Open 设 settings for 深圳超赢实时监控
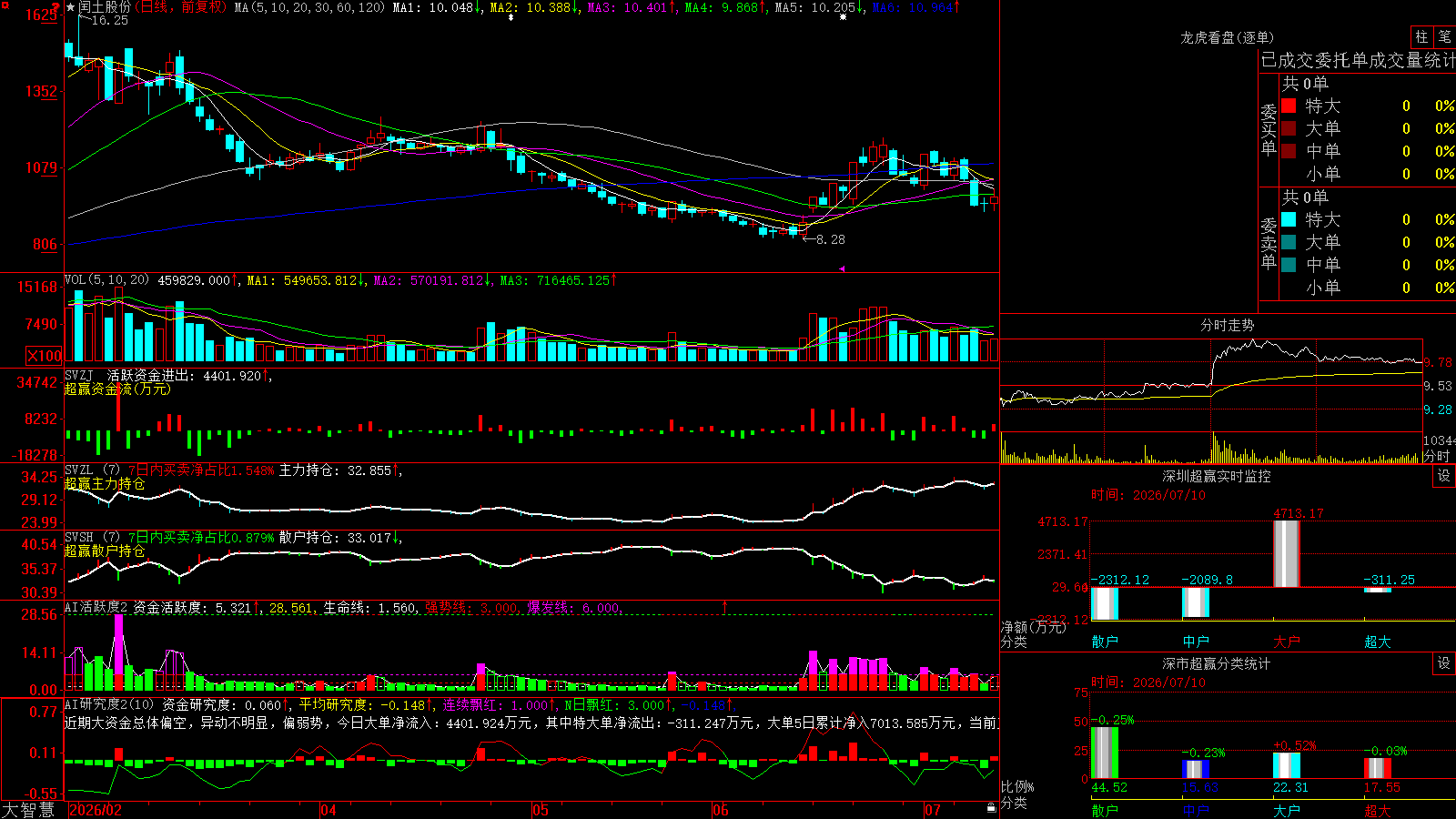This screenshot has height=819, width=1456. [1444, 476]
